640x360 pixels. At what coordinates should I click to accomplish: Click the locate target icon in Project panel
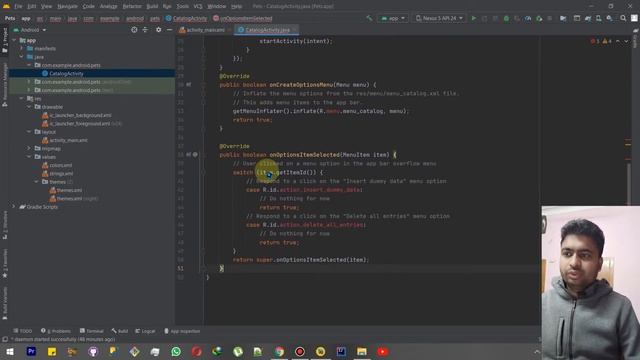134,30
